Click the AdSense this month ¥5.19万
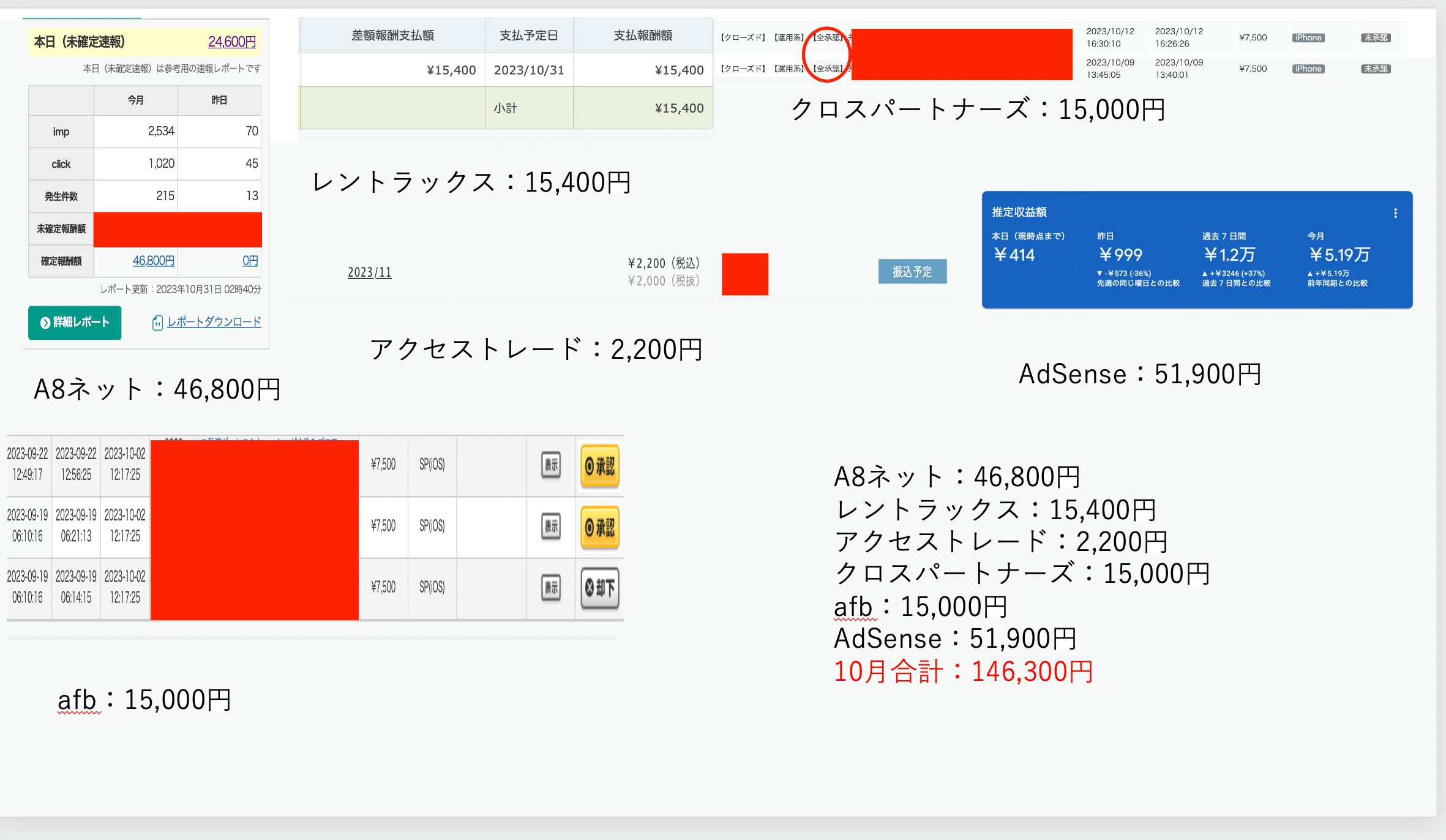Image resolution: width=1446 pixels, height=840 pixels. point(1339,255)
